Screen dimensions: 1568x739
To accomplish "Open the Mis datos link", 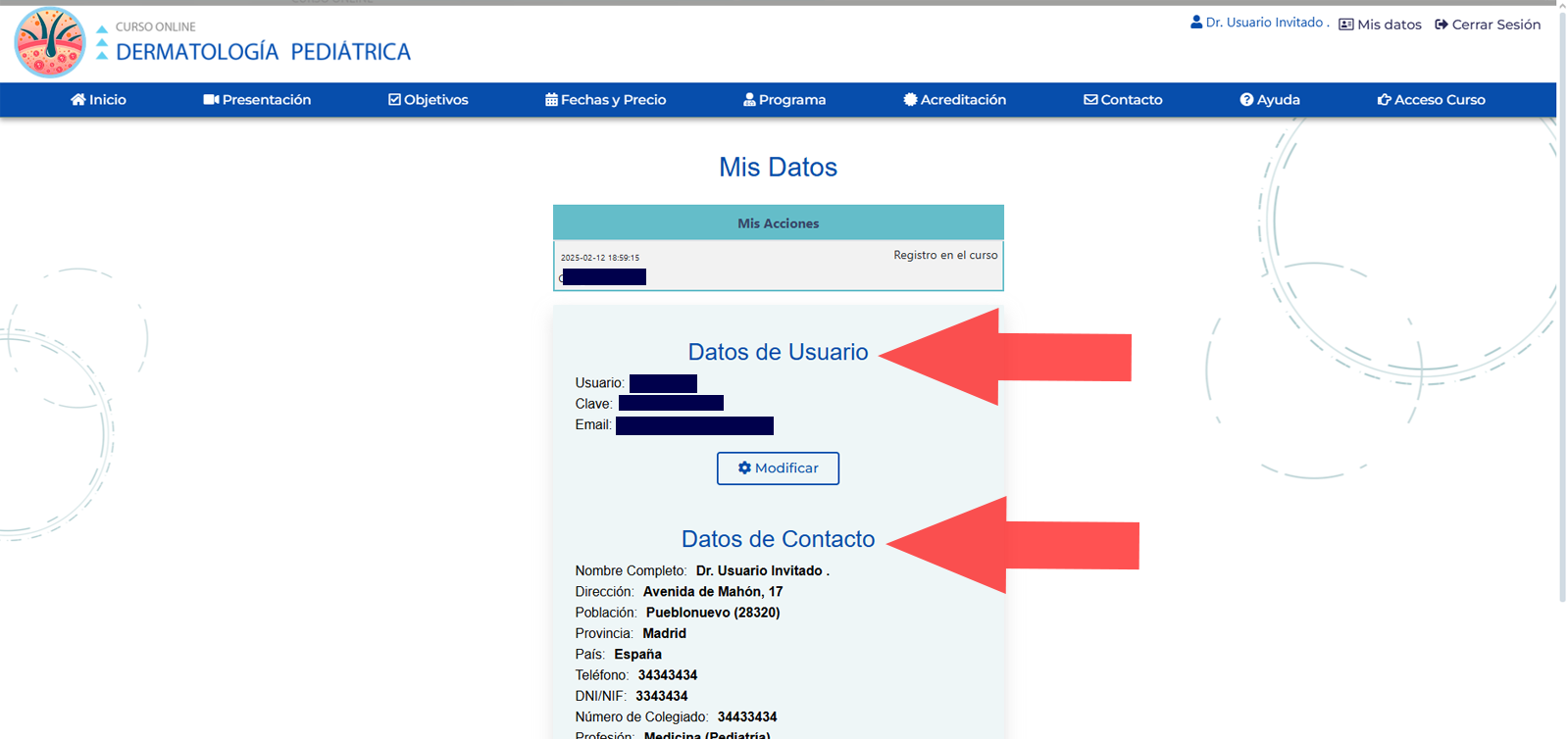I will pyautogui.click(x=1389, y=25).
